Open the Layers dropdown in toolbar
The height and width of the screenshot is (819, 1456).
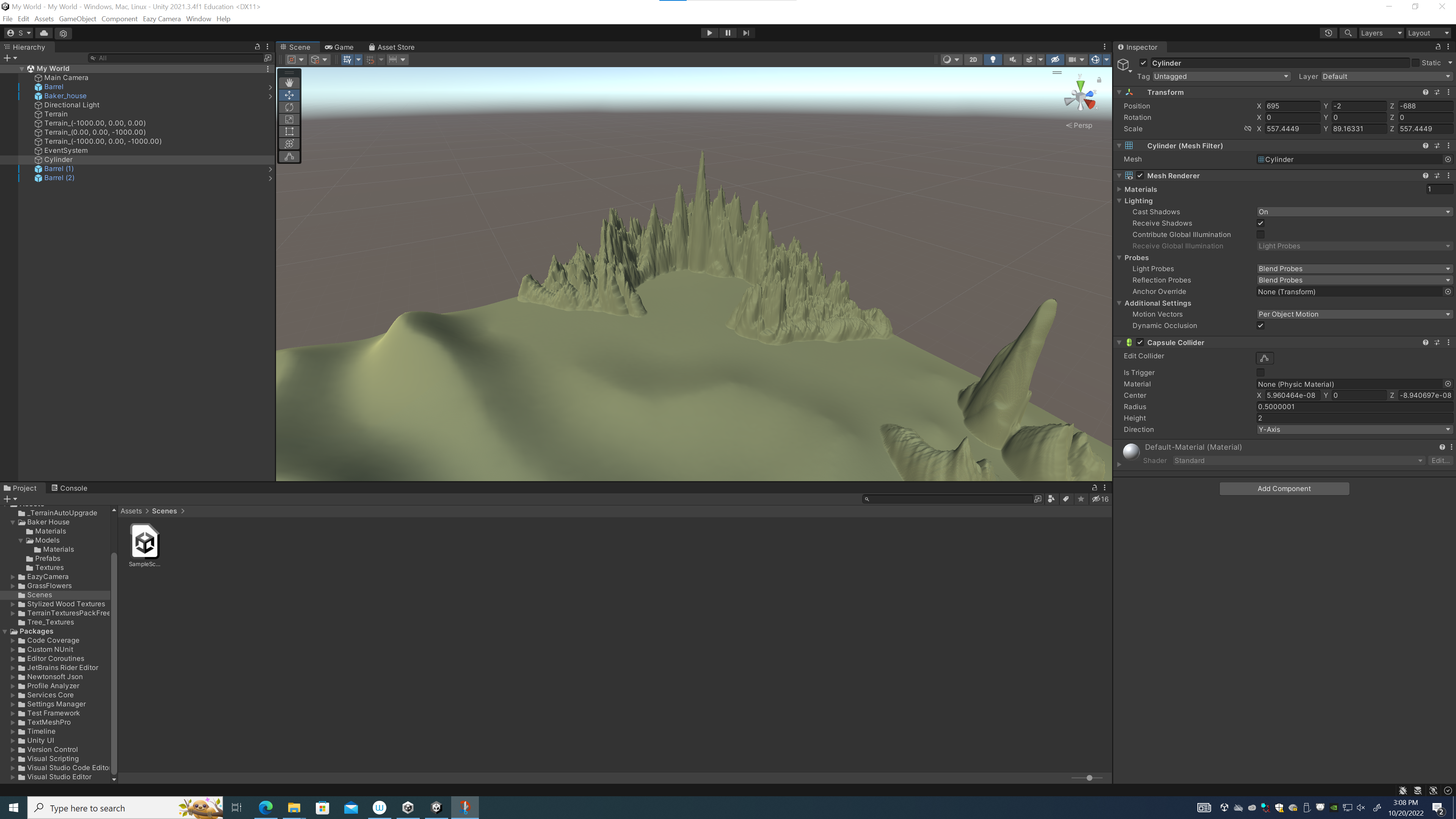(x=1381, y=33)
